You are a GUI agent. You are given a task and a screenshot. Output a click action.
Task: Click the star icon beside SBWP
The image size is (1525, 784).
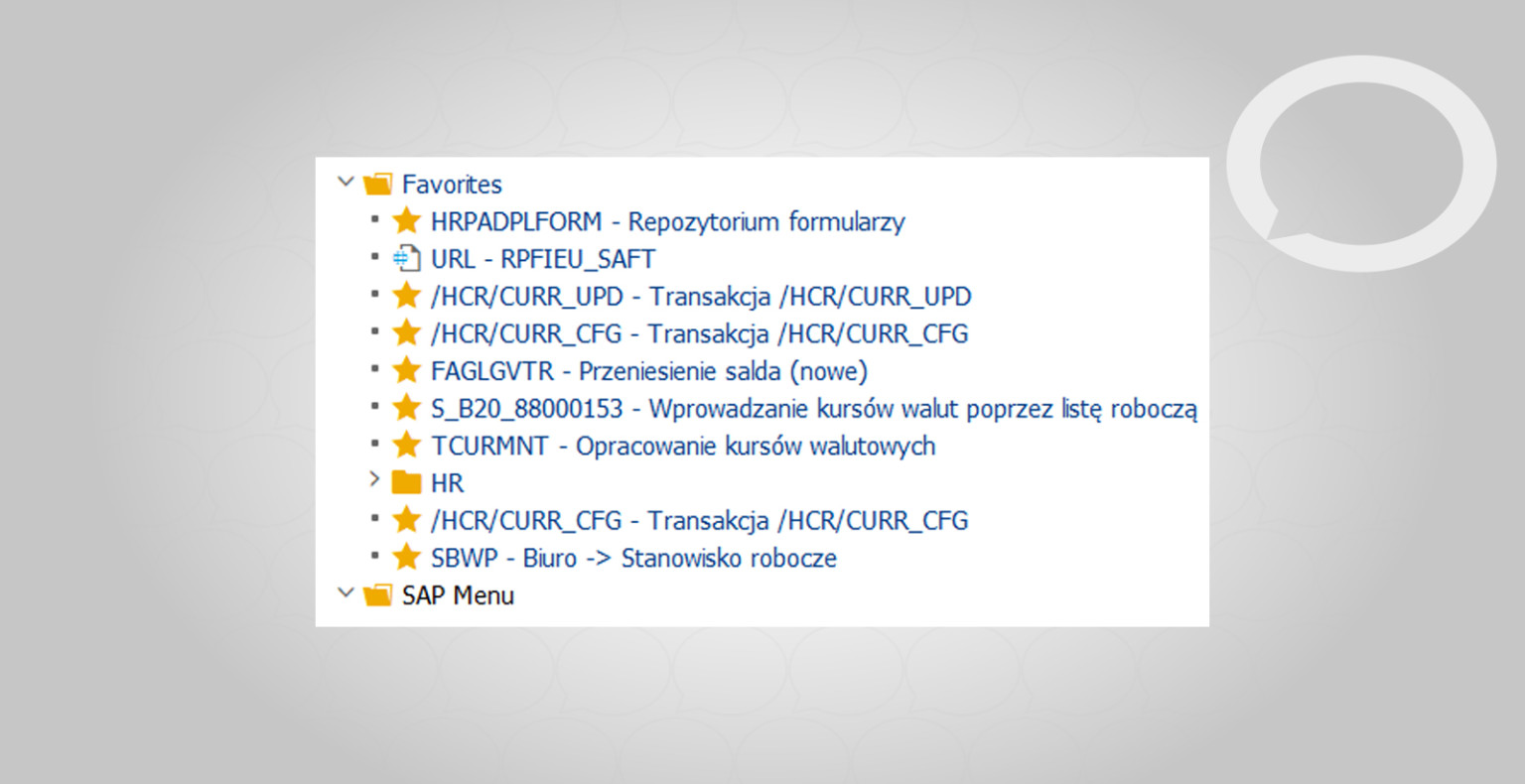(406, 558)
